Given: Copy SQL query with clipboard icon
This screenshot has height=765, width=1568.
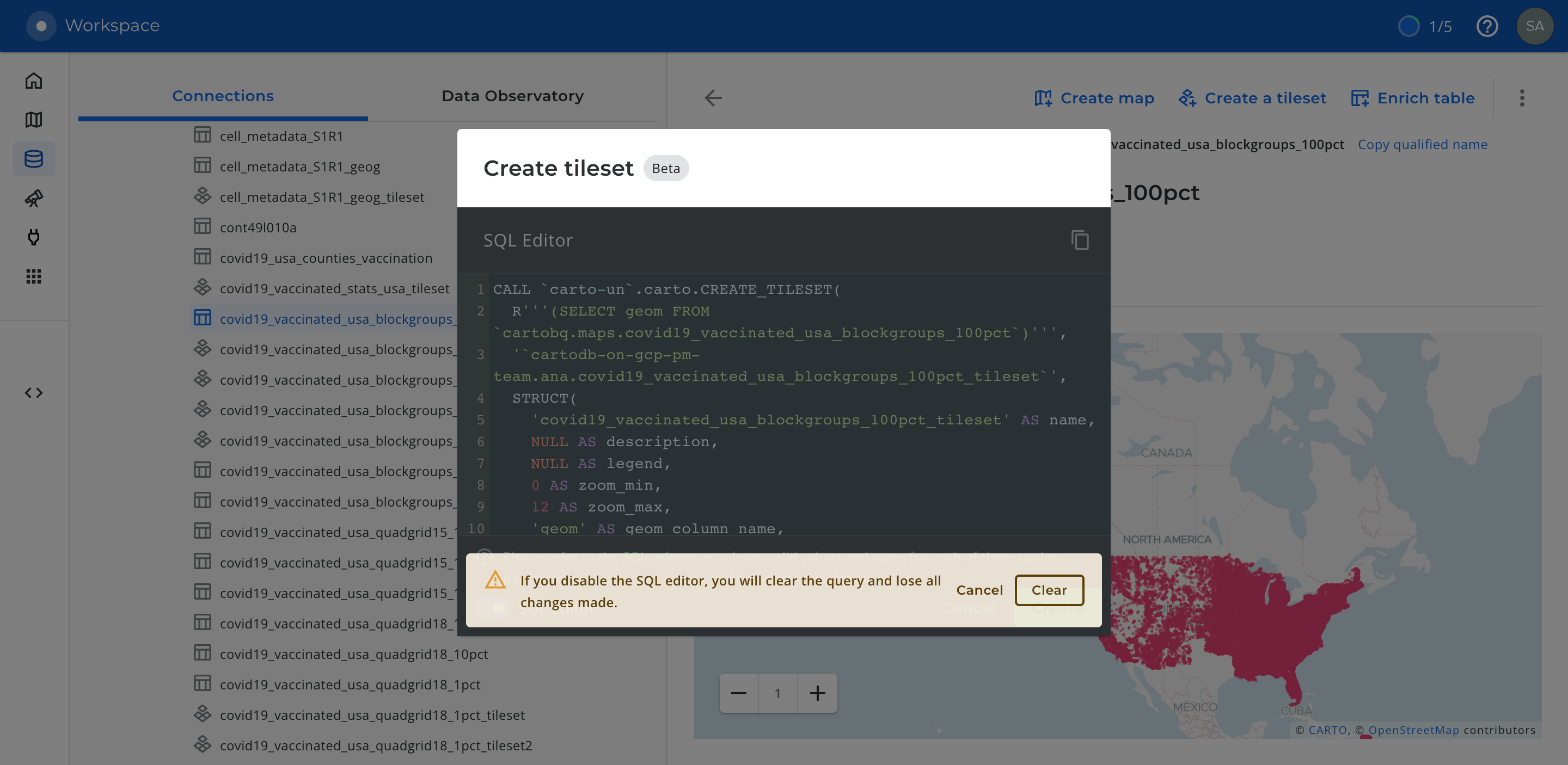Looking at the screenshot, I should 1080,240.
